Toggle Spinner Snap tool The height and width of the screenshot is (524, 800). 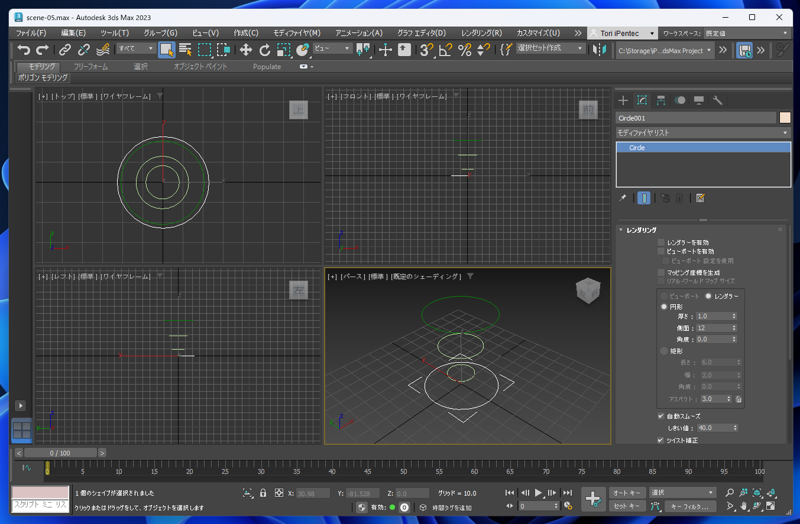483,49
